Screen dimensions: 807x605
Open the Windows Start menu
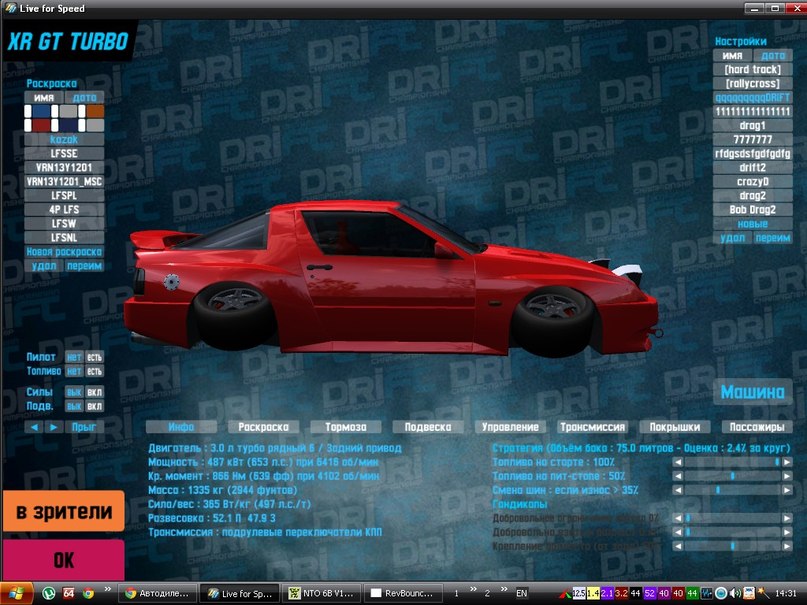[x=16, y=593]
